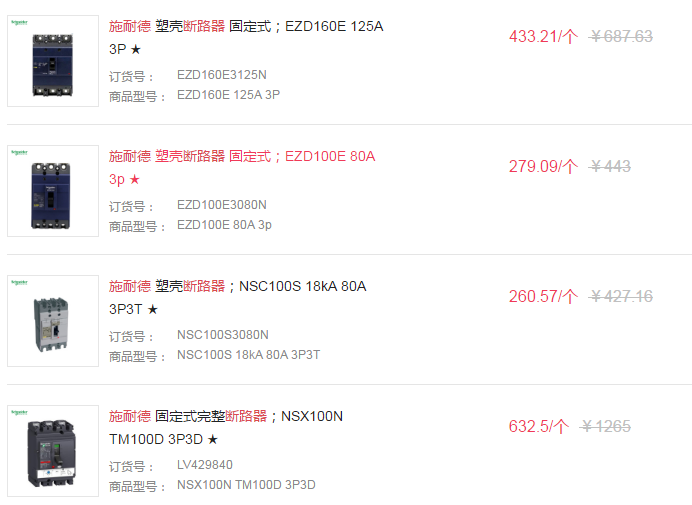Open product title NSC100S 18kA 80A 3P3T
Image resolution: width=692 pixels, height=505 pixels.
pos(237,287)
